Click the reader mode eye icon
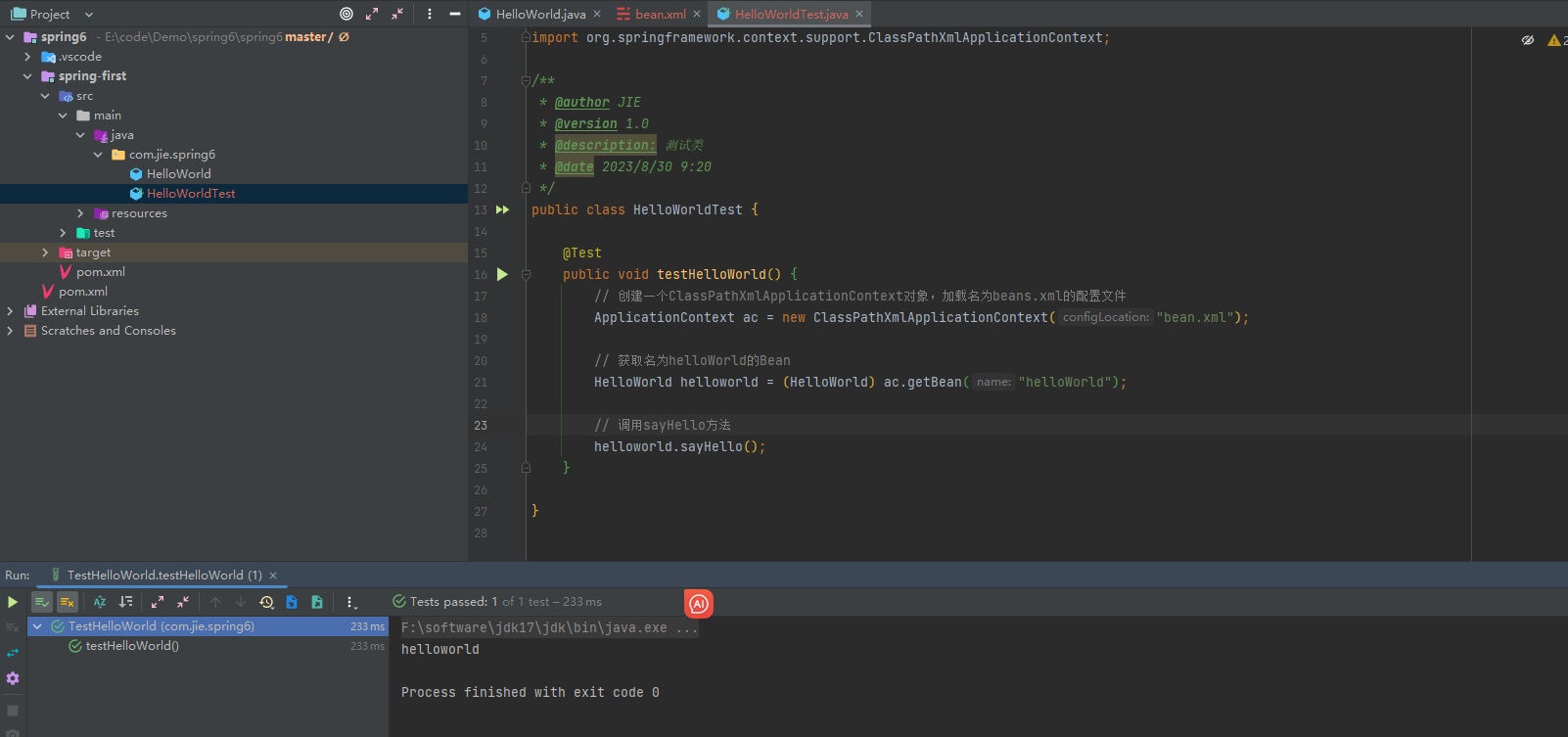This screenshot has height=737, width=1568. (1528, 40)
